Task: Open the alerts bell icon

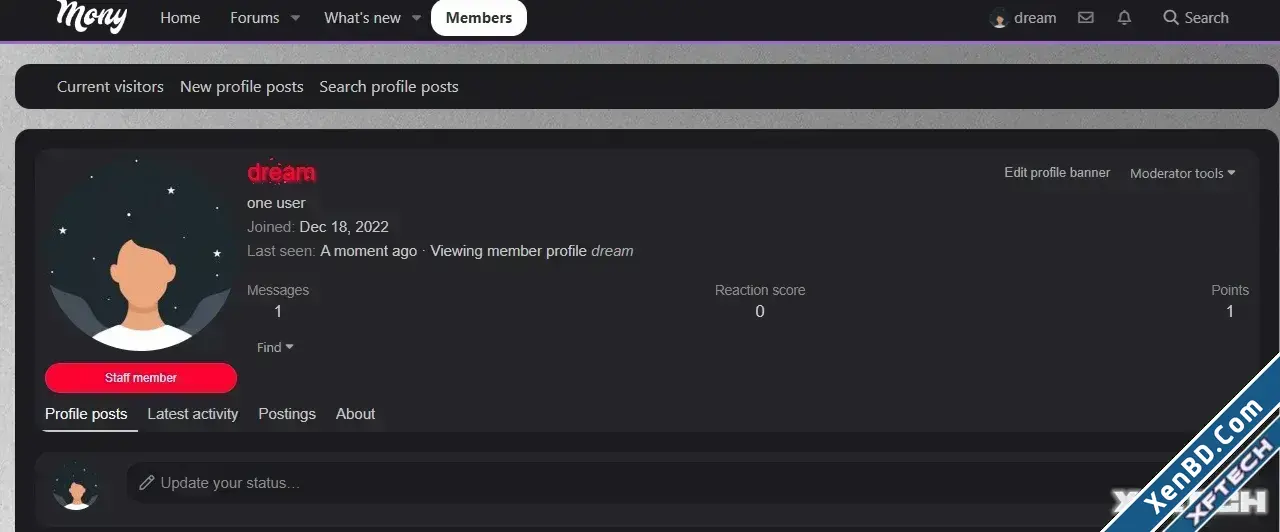Action: [x=1125, y=17]
